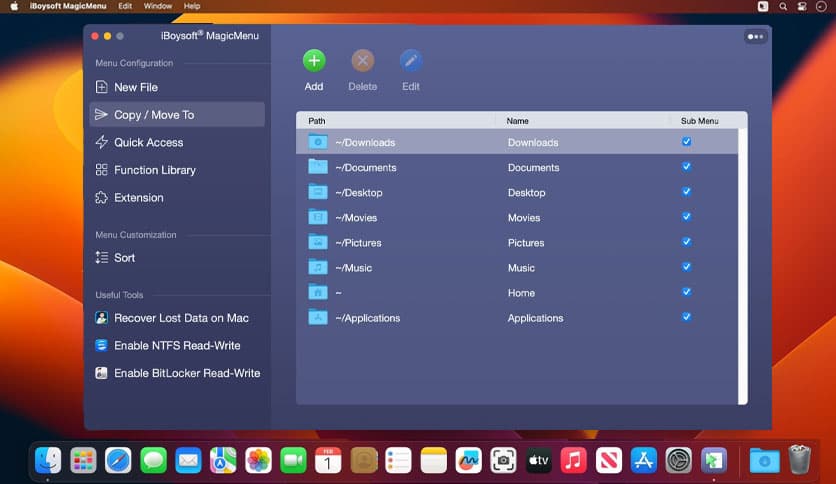Select the ~/Desktop path text
This screenshot has width=836, height=484.
359,193
